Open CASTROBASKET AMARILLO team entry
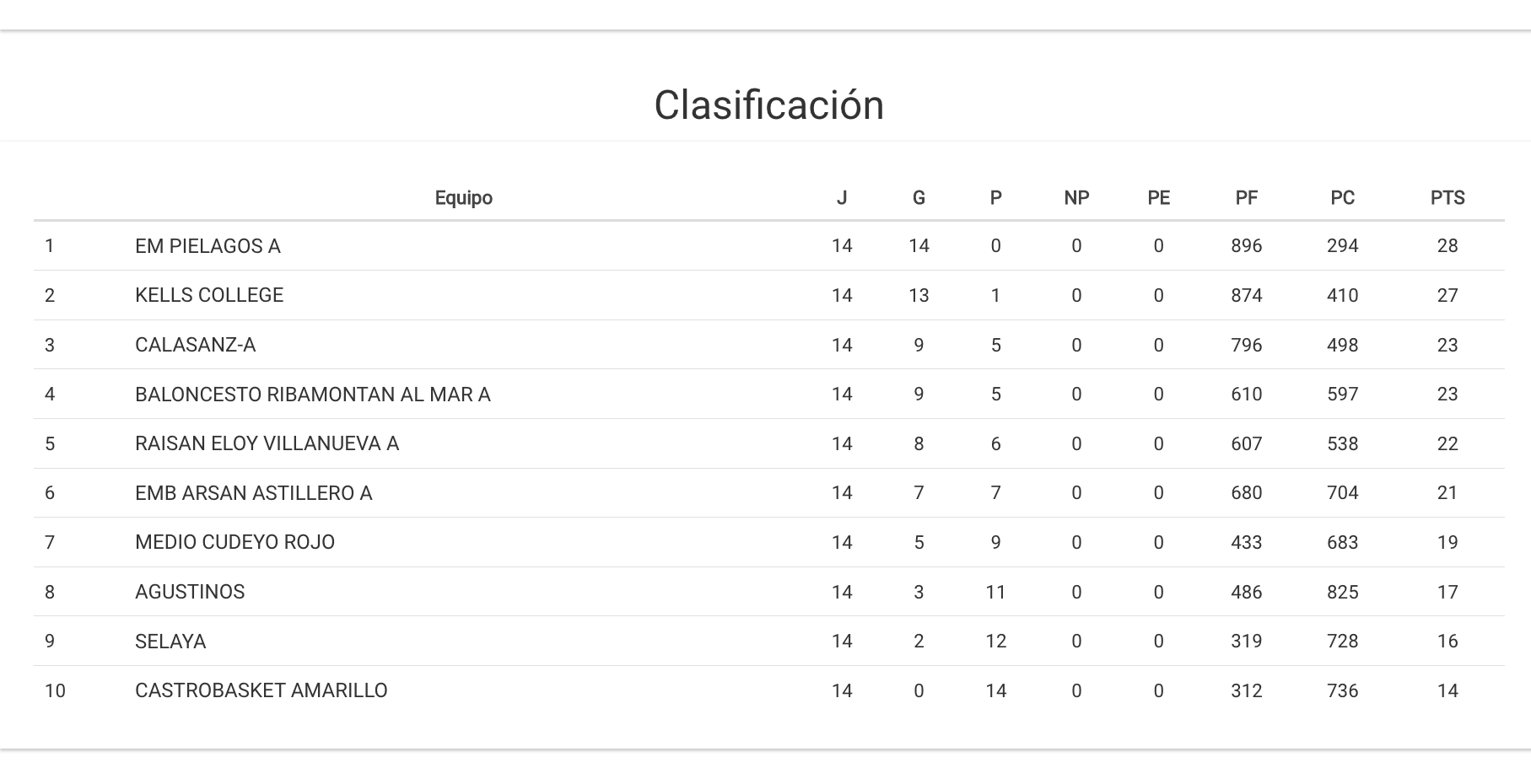The width and height of the screenshot is (1531, 784). (261, 690)
